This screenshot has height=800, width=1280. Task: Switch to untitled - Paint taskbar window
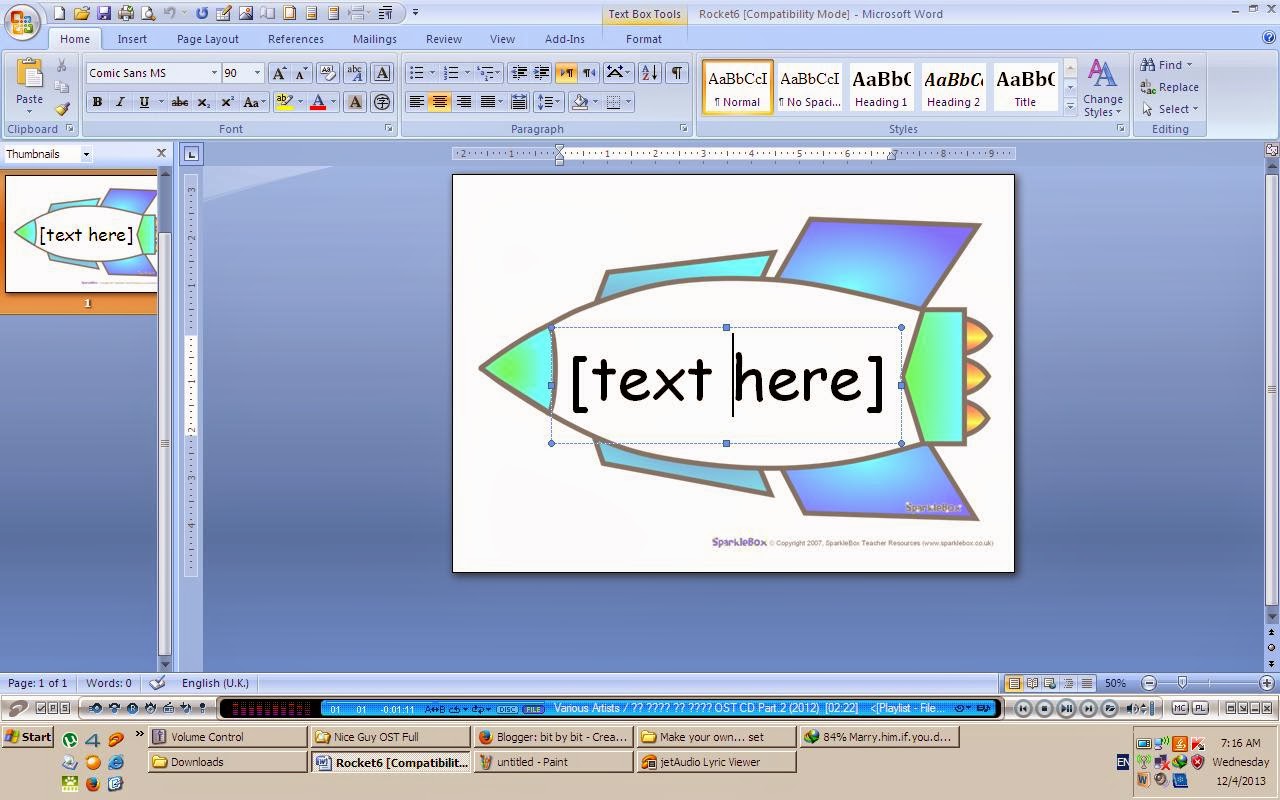[x=555, y=762]
